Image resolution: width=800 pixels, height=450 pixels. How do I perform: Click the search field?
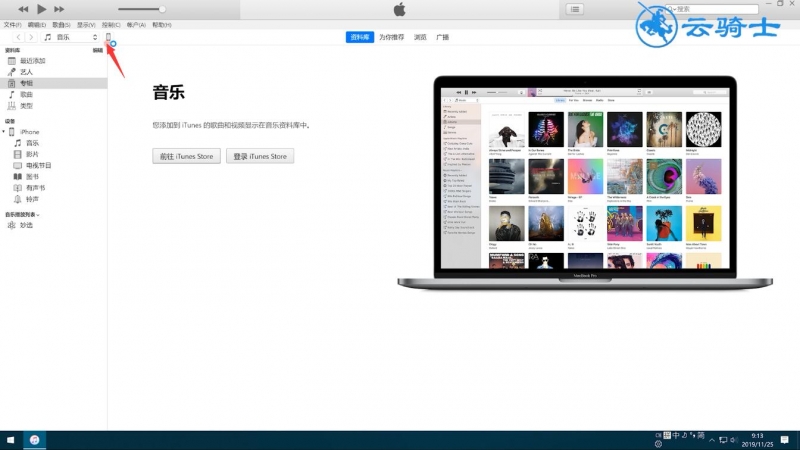pyautogui.click(x=712, y=9)
